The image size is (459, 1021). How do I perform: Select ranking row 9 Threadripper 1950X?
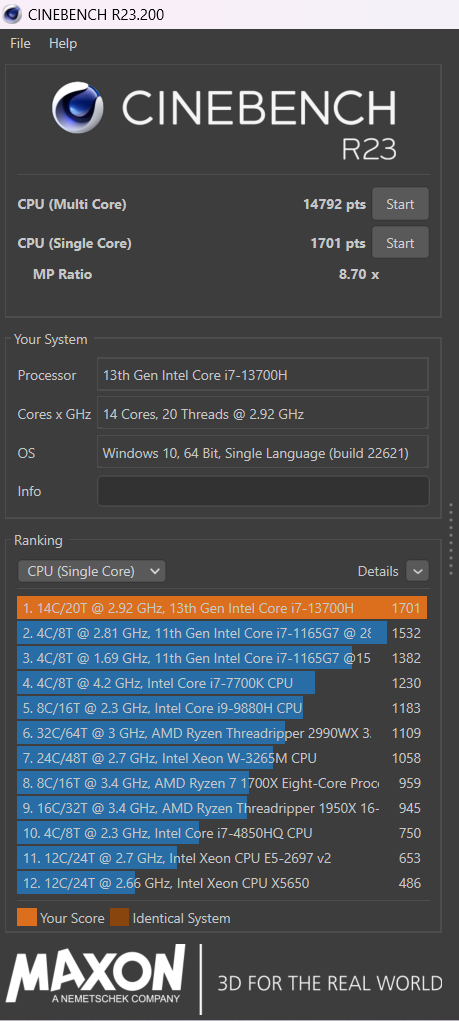coord(222,808)
